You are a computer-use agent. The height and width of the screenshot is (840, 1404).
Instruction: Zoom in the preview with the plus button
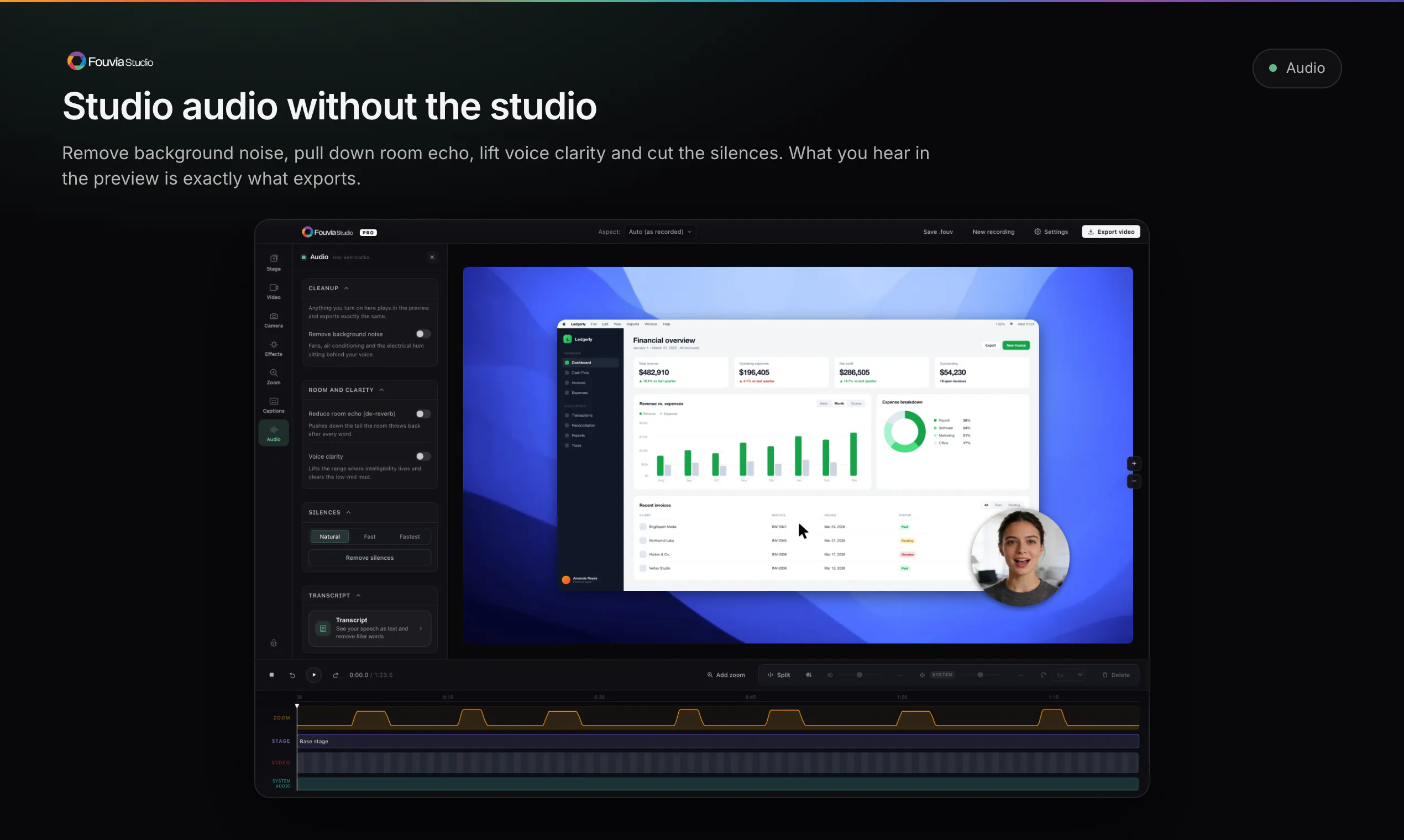(x=1134, y=464)
